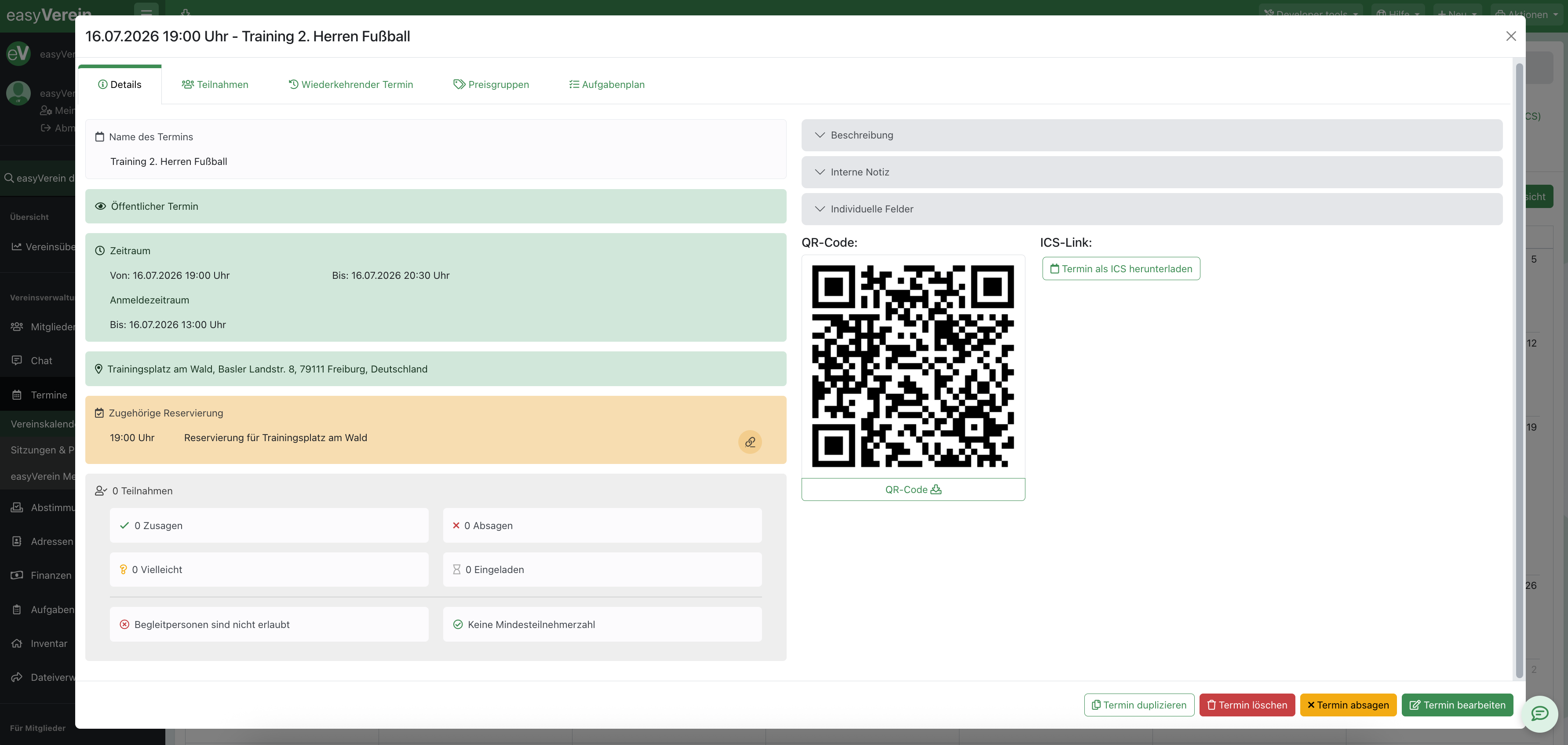Open Inventar in the sidebar
The width and height of the screenshot is (1568, 745).
[49, 643]
